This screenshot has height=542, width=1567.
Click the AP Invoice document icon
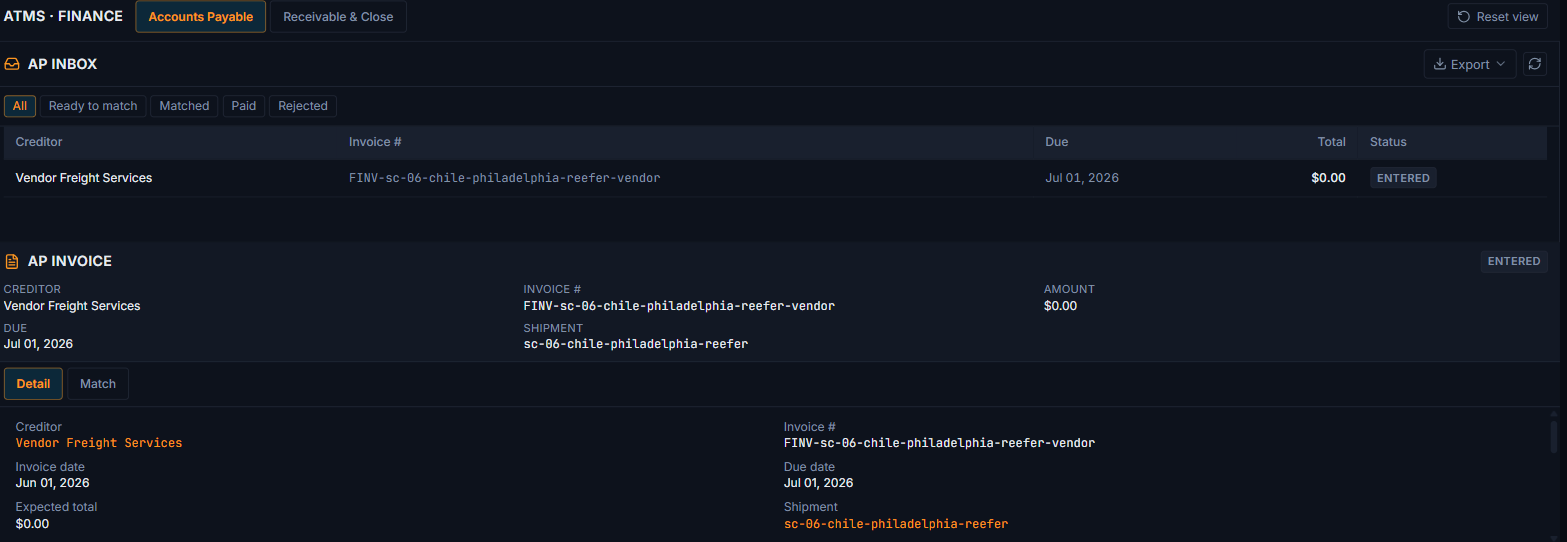pos(12,261)
